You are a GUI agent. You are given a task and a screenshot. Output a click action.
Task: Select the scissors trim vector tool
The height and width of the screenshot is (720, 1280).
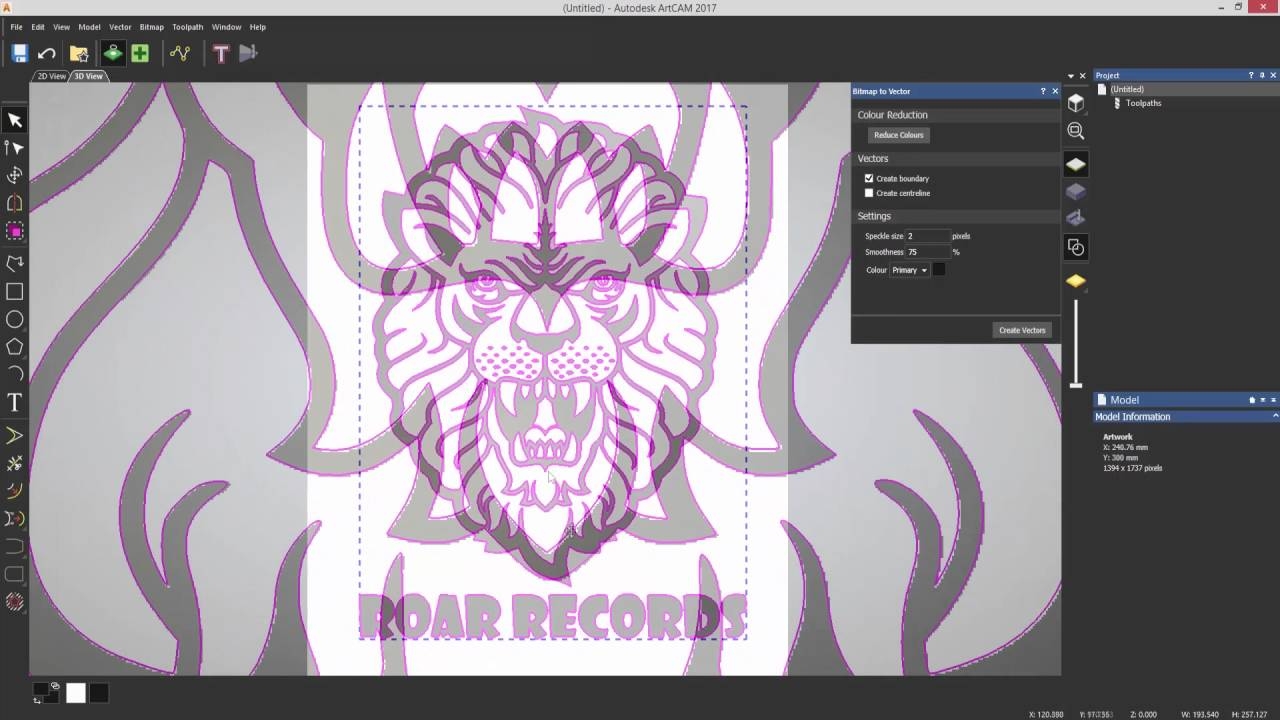[x=15, y=463]
